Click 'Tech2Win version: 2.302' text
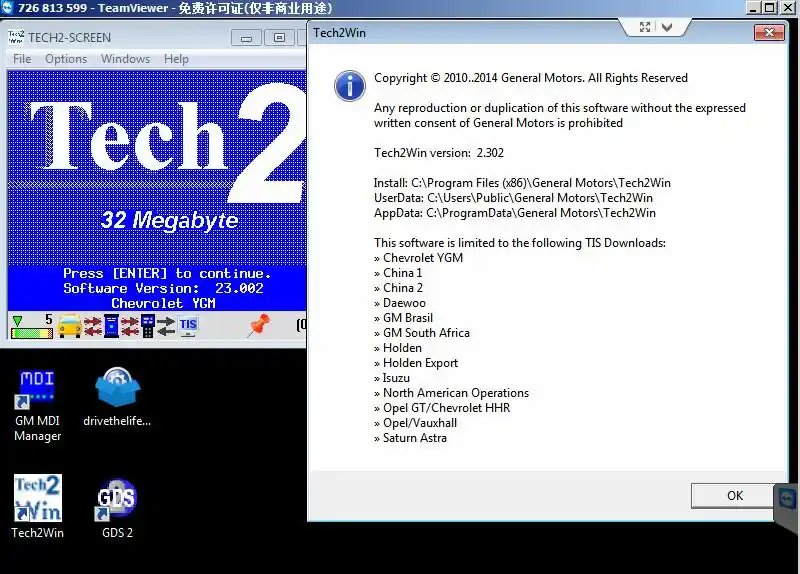The image size is (800, 574). (439, 153)
